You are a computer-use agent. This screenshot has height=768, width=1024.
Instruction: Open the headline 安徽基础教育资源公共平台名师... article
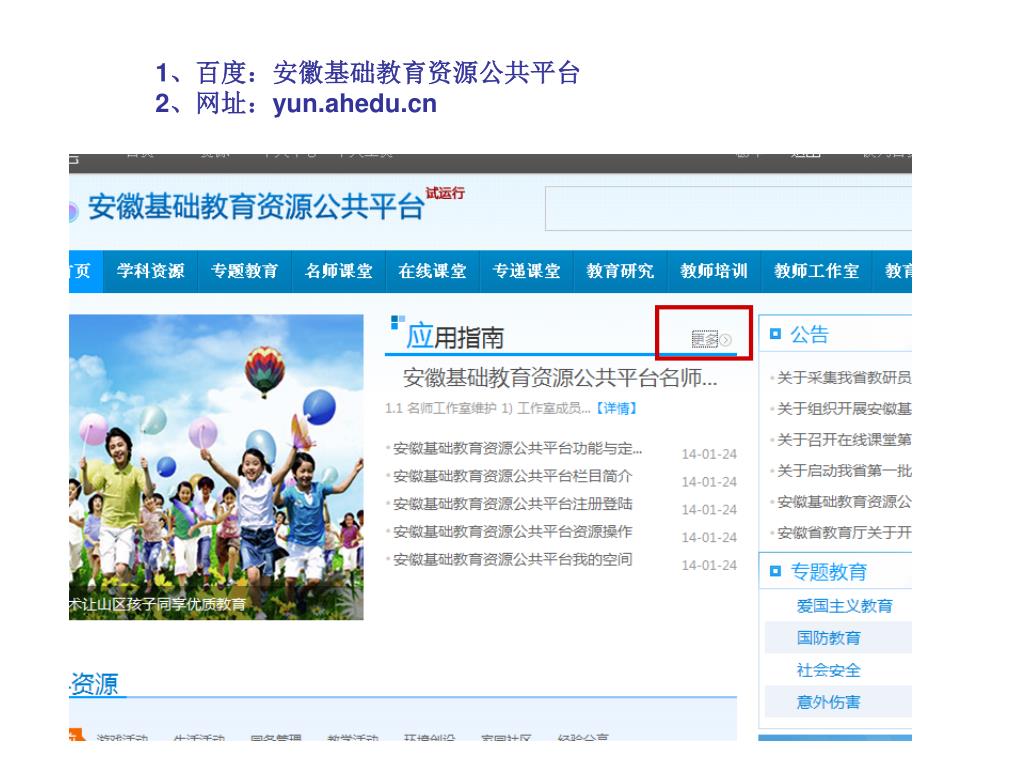(560, 377)
